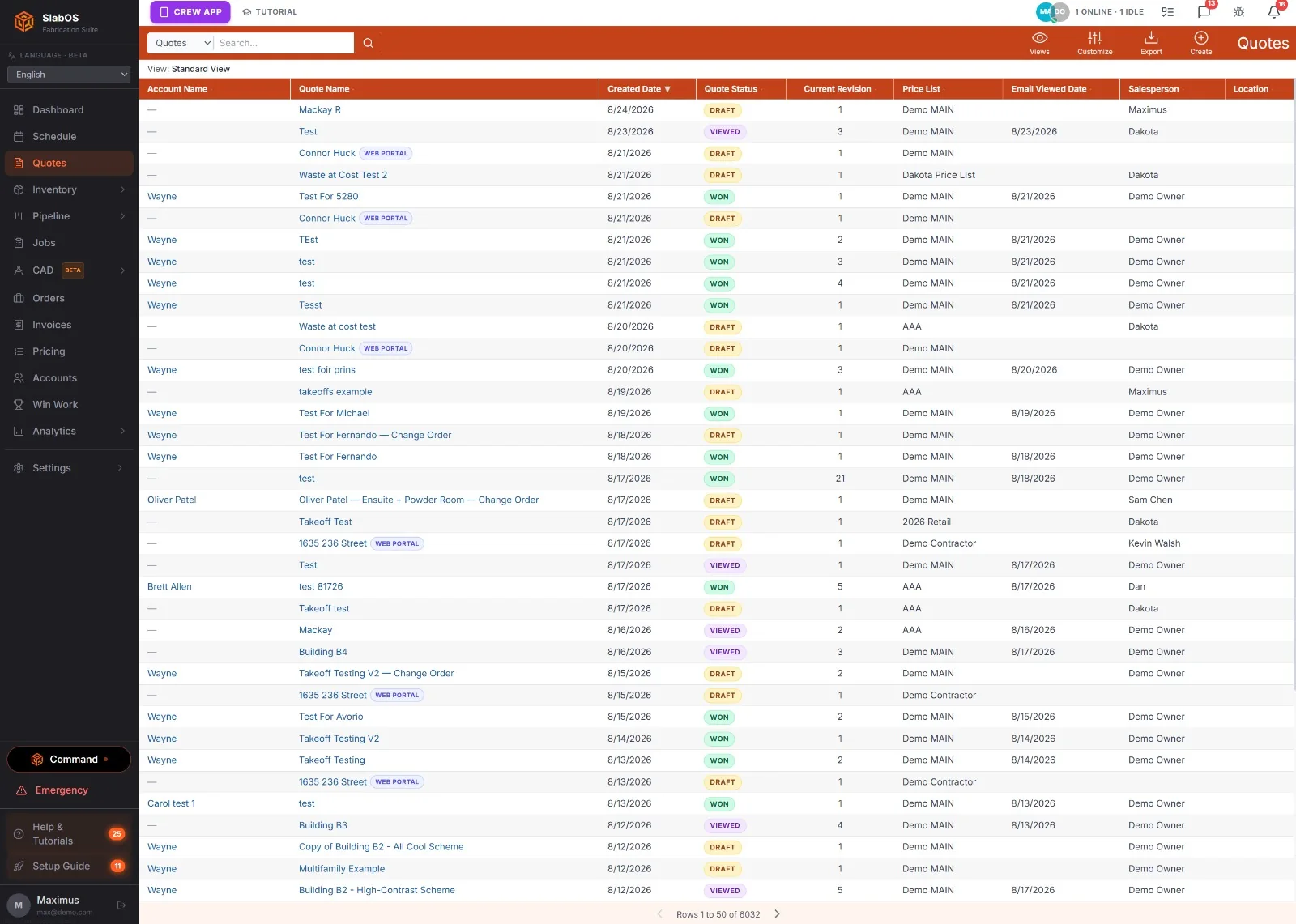Viewport: 1296px width, 924px height.
Task: Open the notifications bell icon
Action: 1273,12
